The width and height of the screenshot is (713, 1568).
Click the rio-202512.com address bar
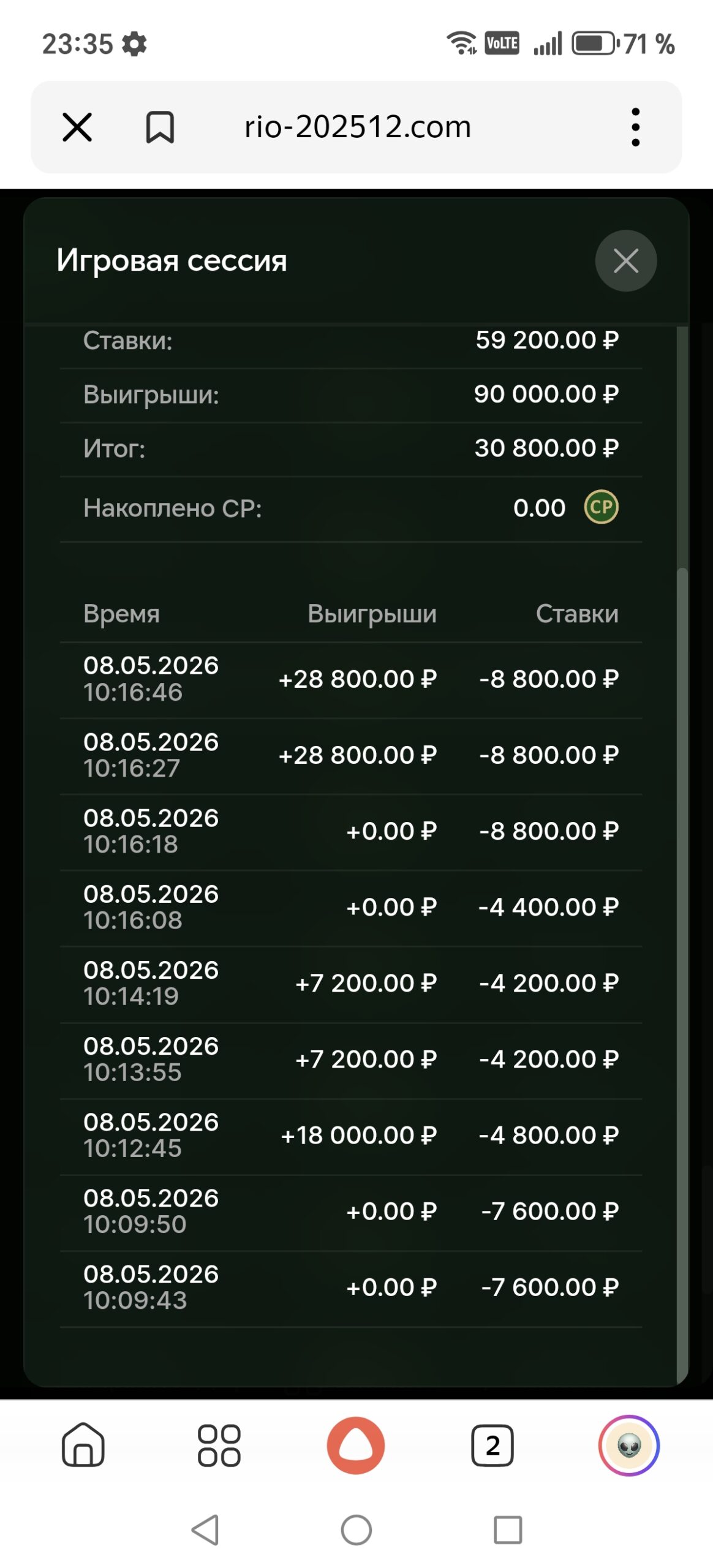[x=358, y=127]
